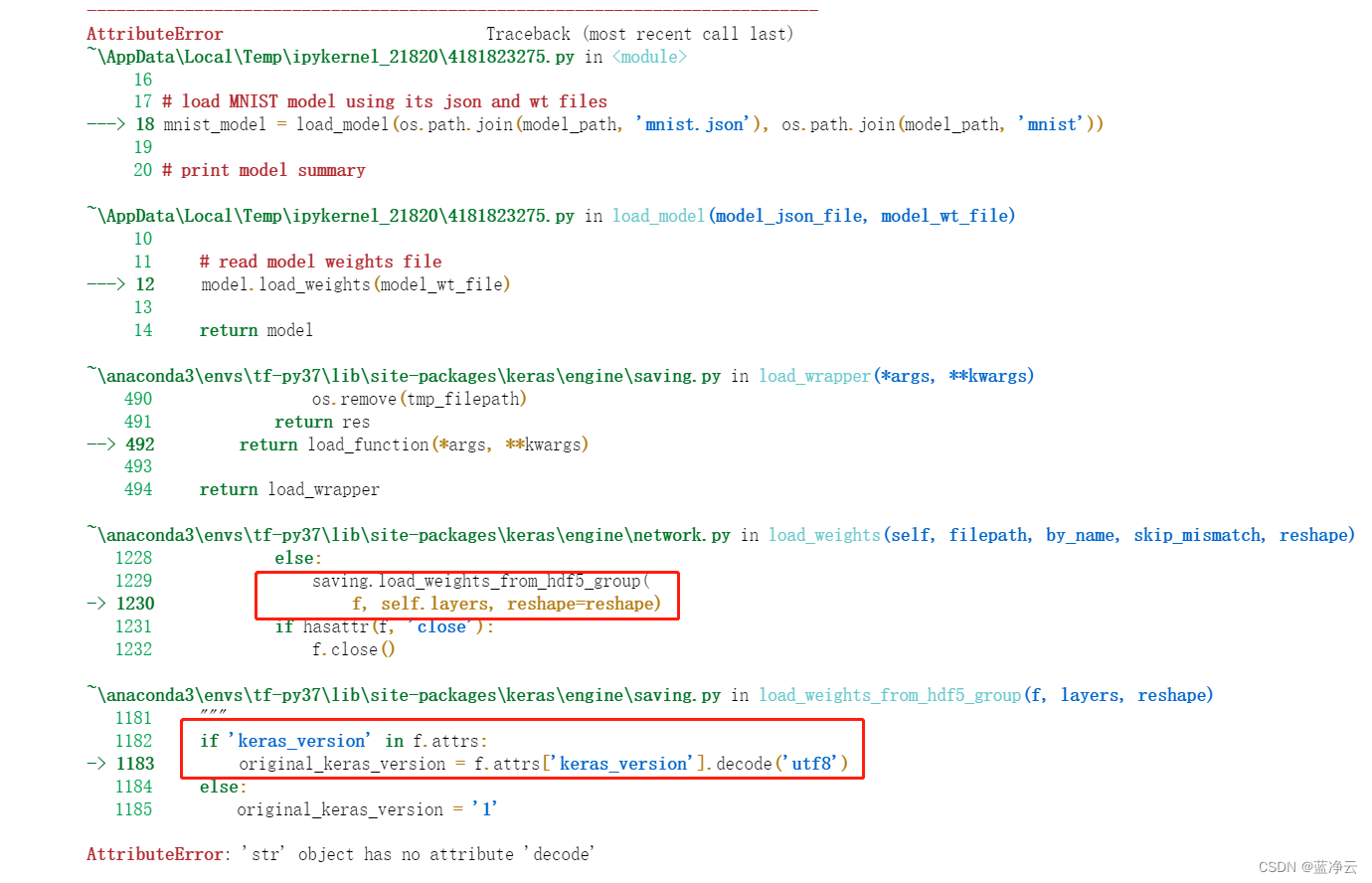Click the load_model function name in frame header
The height and width of the screenshot is (883, 1372).
[x=658, y=216]
